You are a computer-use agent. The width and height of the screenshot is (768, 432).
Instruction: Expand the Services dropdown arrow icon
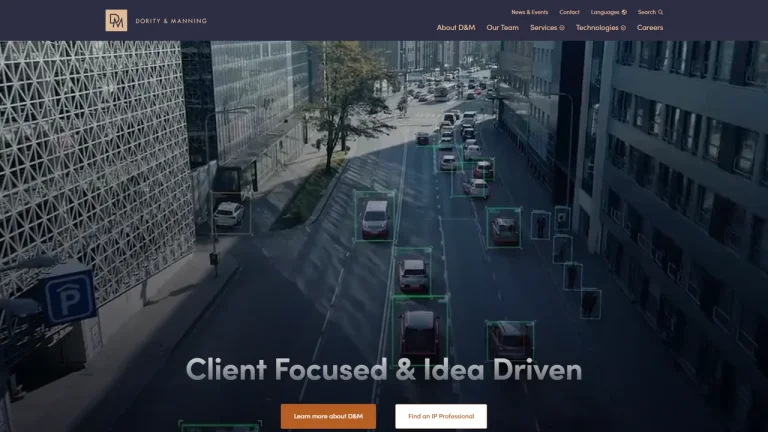(562, 28)
